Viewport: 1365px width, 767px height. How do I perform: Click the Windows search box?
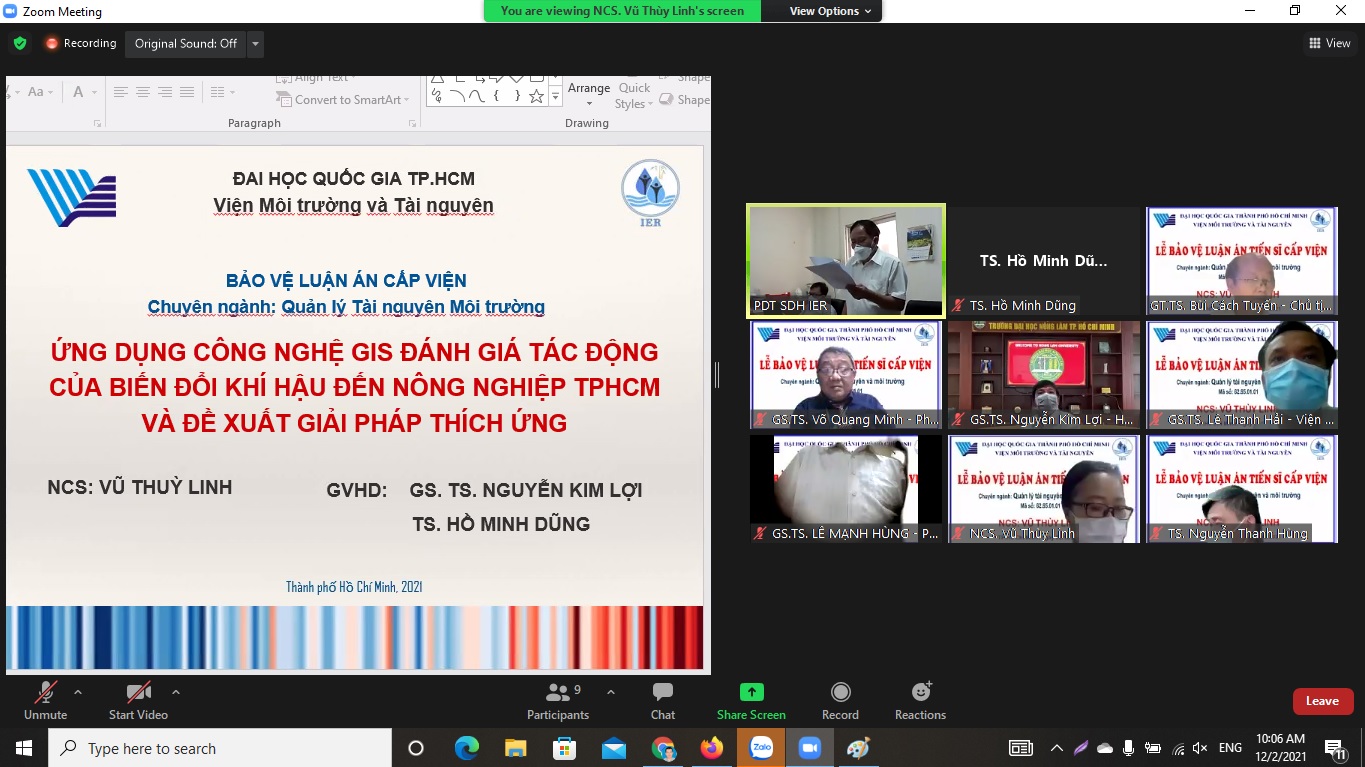pyautogui.click(x=220, y=748)
